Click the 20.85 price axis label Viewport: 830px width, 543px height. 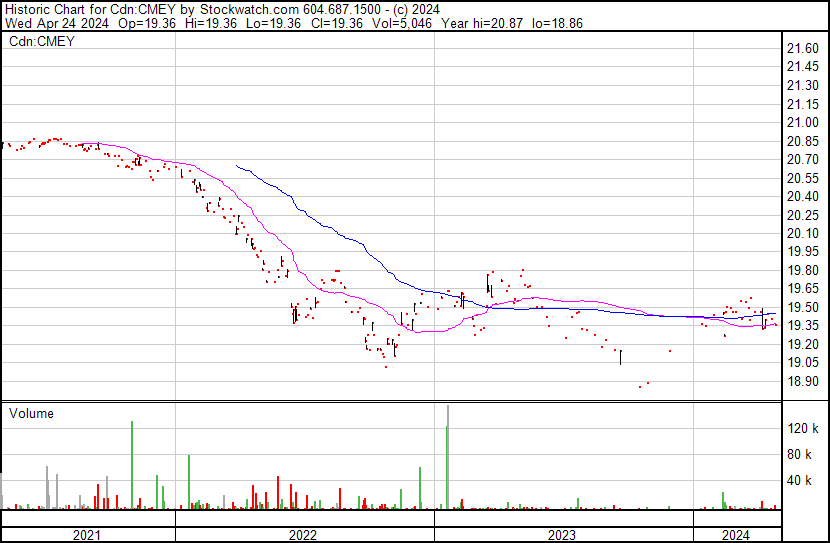pos(802,141)
